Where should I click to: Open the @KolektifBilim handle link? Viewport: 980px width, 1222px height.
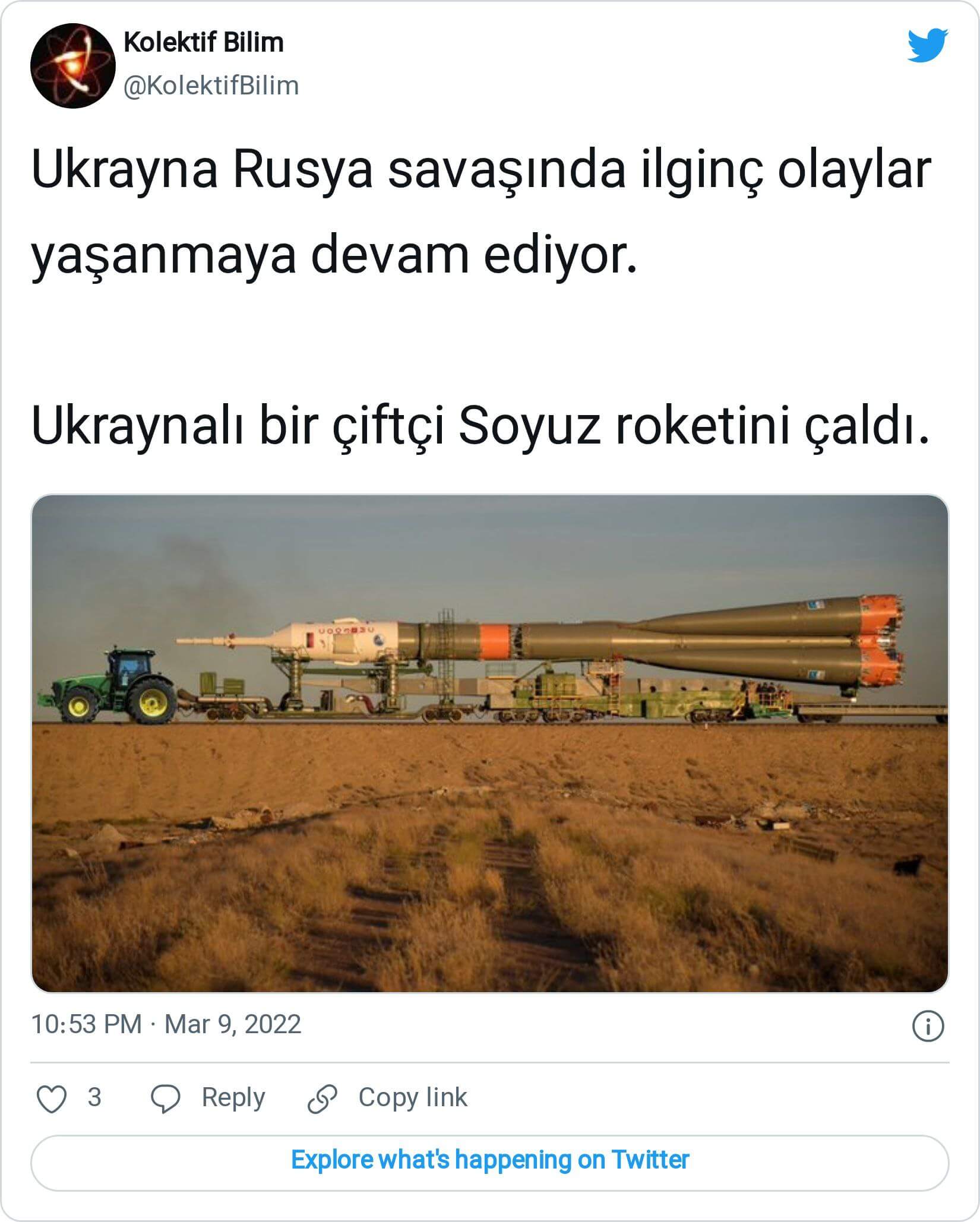[211, 86]
